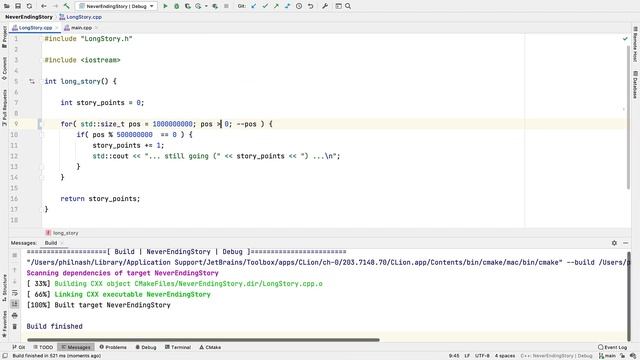Show Git history clock icon
640x360 pixels.
coord(299,6)
